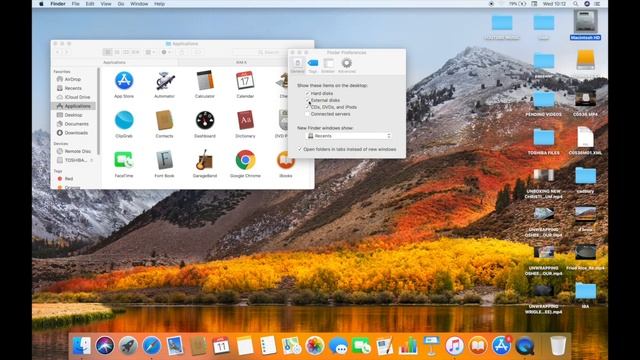Select Recents in Finder sidebar
The width and height of the screenshot is (640, 360).
pos(74,88)
